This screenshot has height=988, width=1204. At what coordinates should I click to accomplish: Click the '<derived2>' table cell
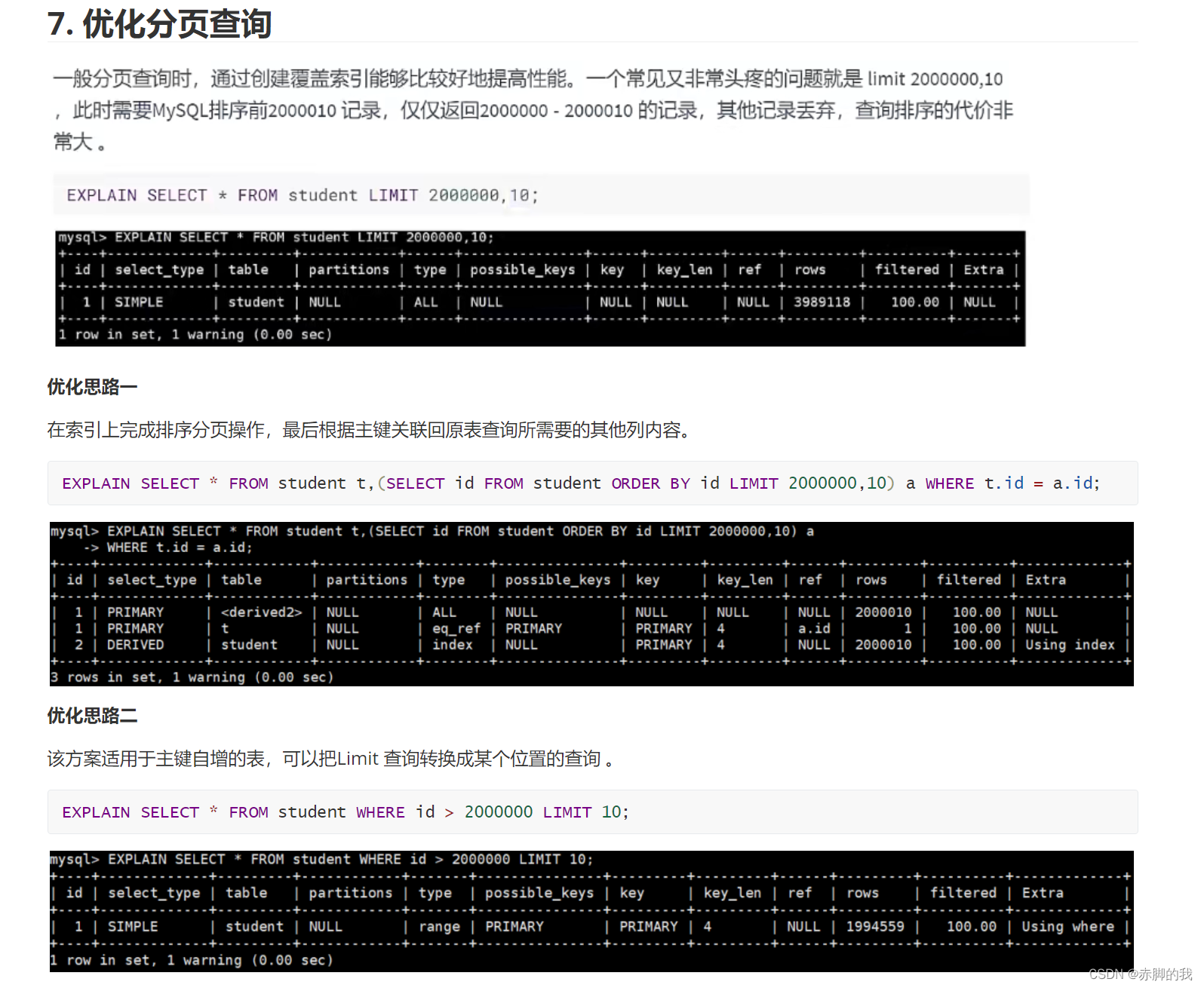coord(261,612)
